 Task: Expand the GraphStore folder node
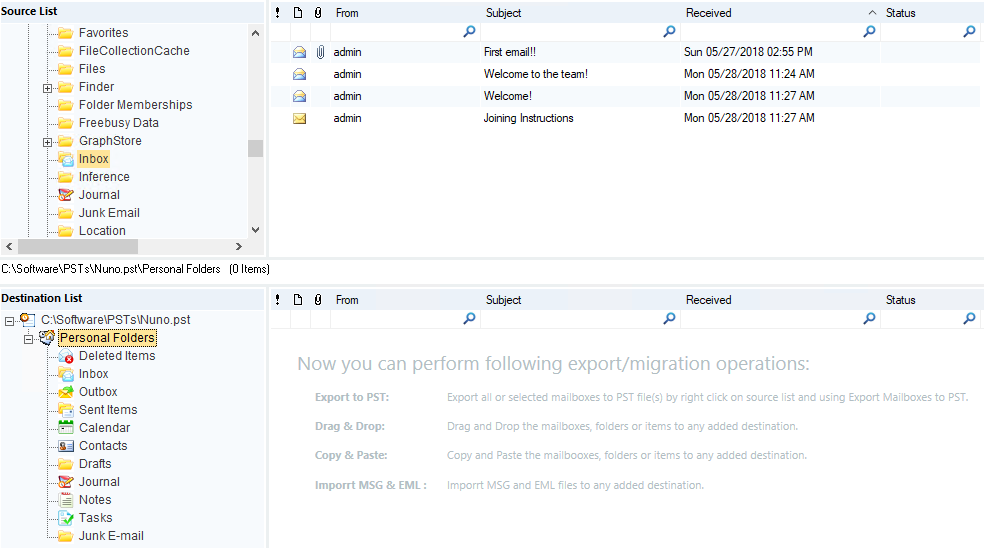click(x=47, y=142)
